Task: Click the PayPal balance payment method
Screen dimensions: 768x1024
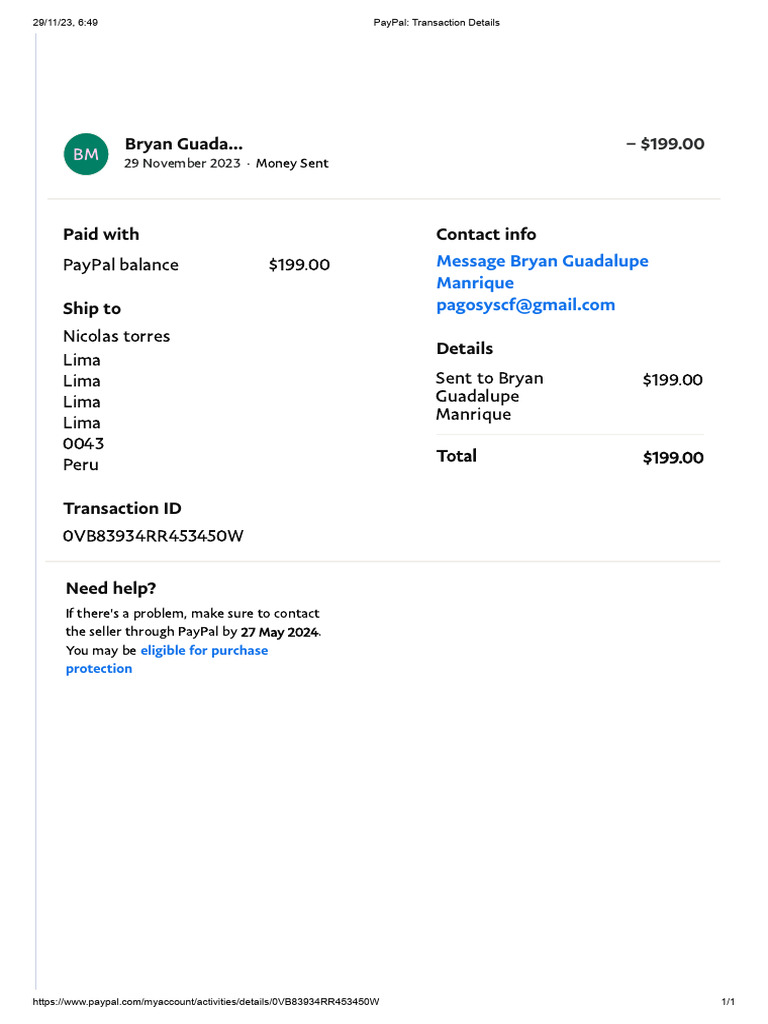Action: tap(121, 265)
